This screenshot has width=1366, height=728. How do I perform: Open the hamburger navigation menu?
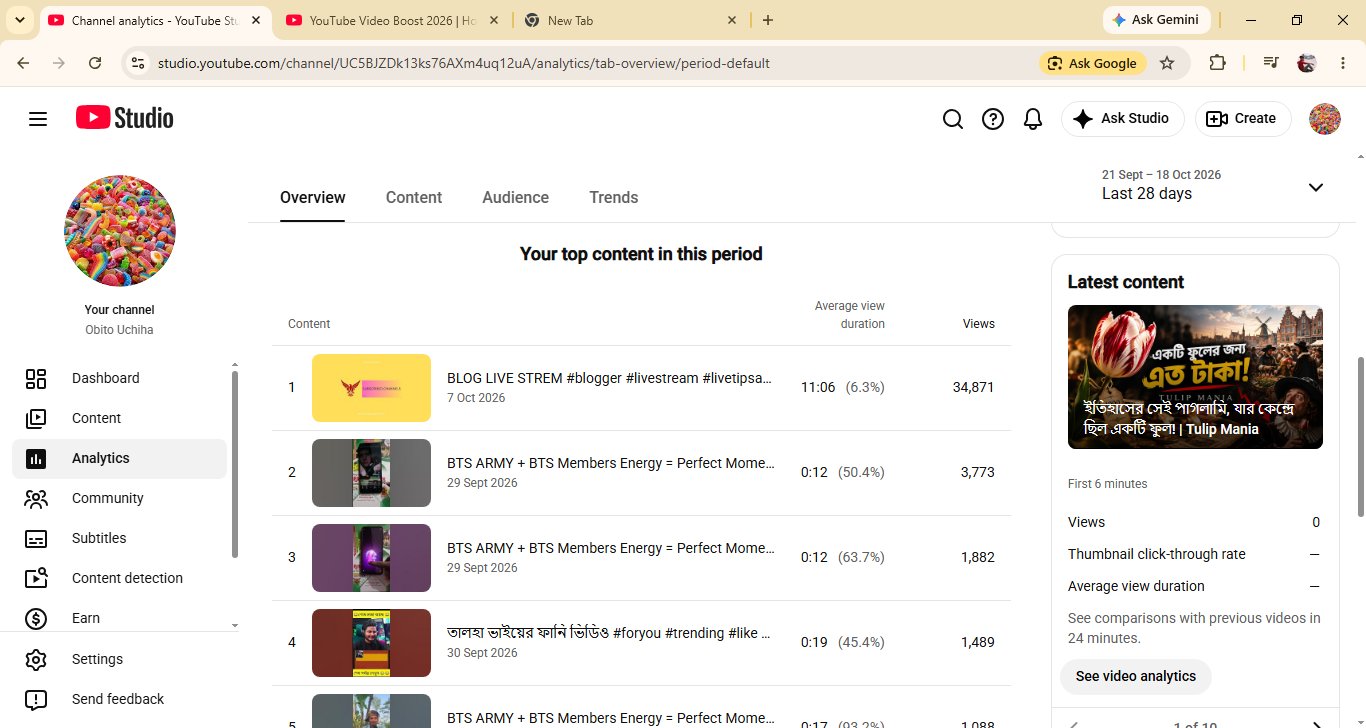[38, 119]
